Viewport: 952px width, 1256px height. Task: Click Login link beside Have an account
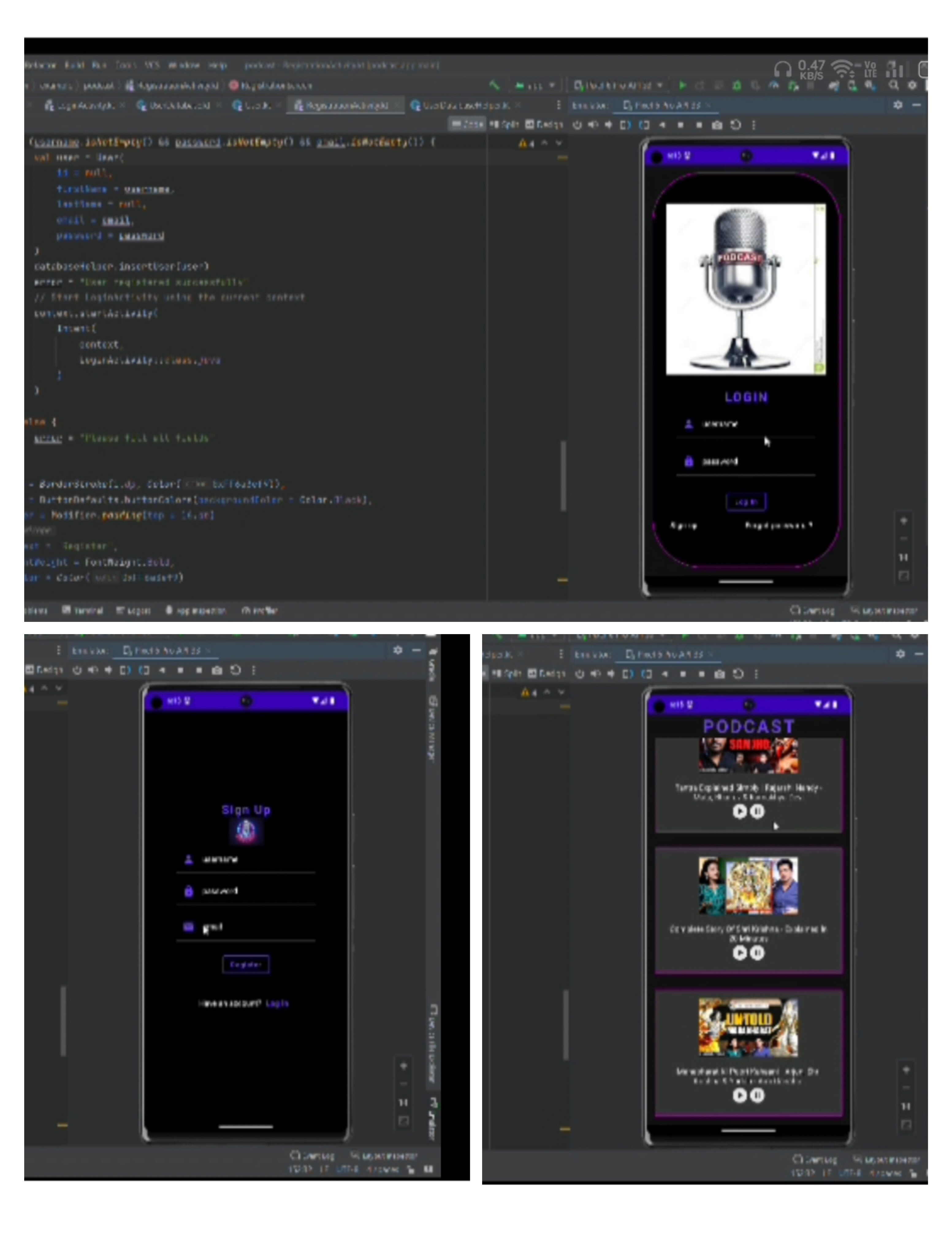tap(277, 1003)
